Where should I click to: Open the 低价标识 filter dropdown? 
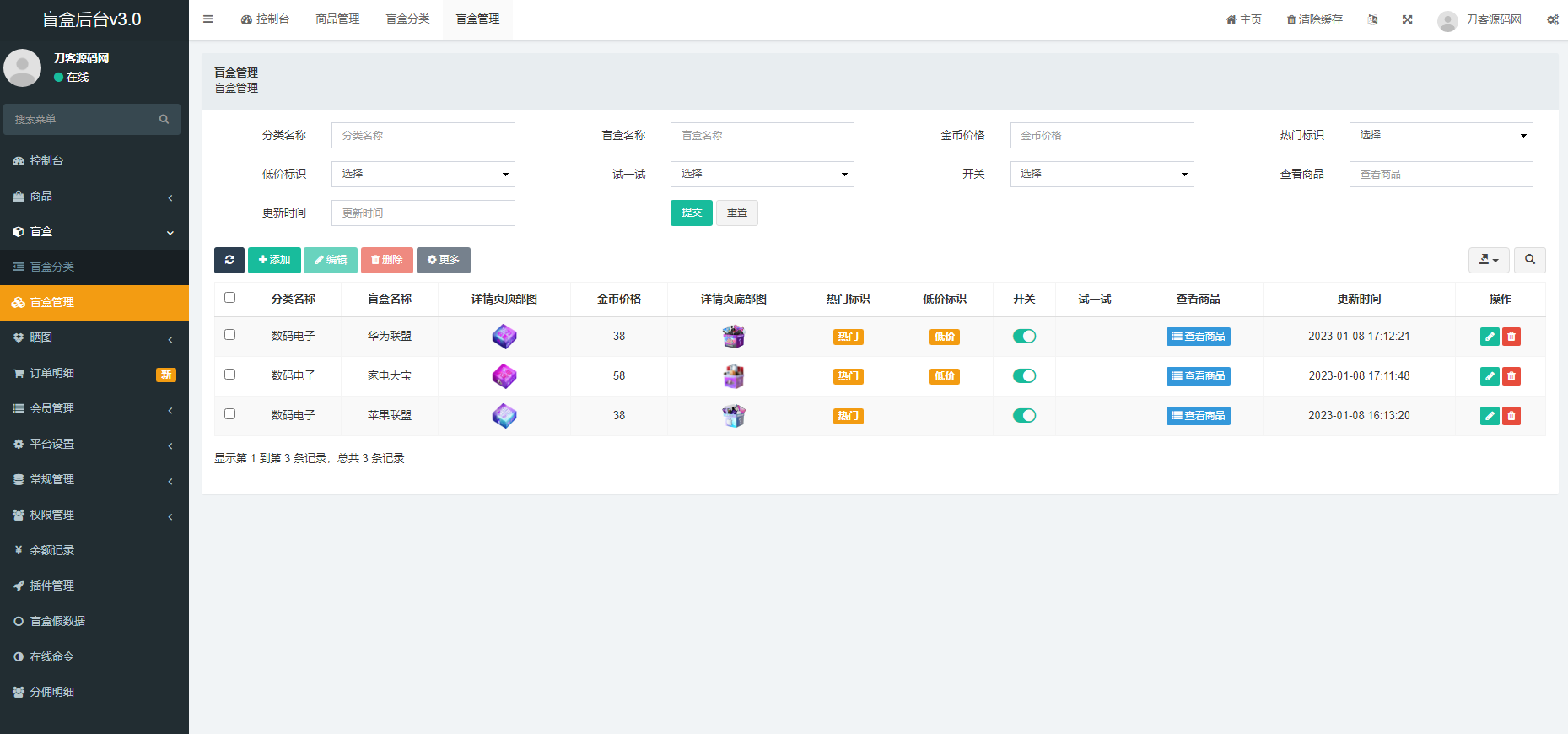(x=423, y=174)
